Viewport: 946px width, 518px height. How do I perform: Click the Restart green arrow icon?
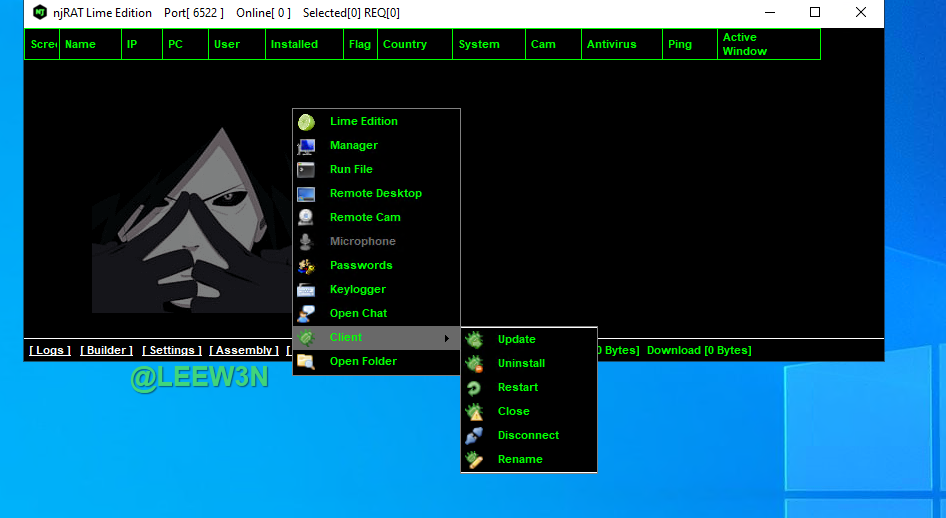pos(474,388)
